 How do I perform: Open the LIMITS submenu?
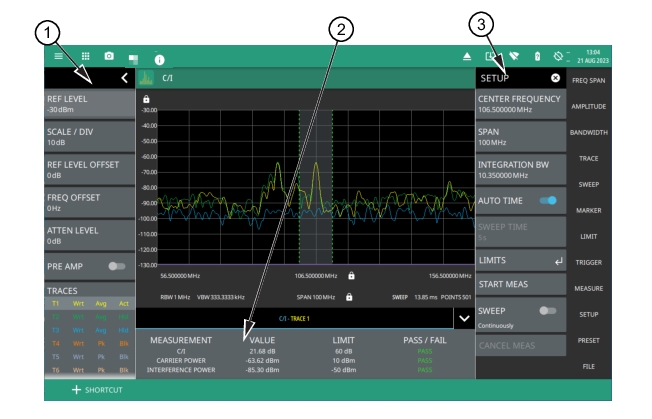(519, 260)
